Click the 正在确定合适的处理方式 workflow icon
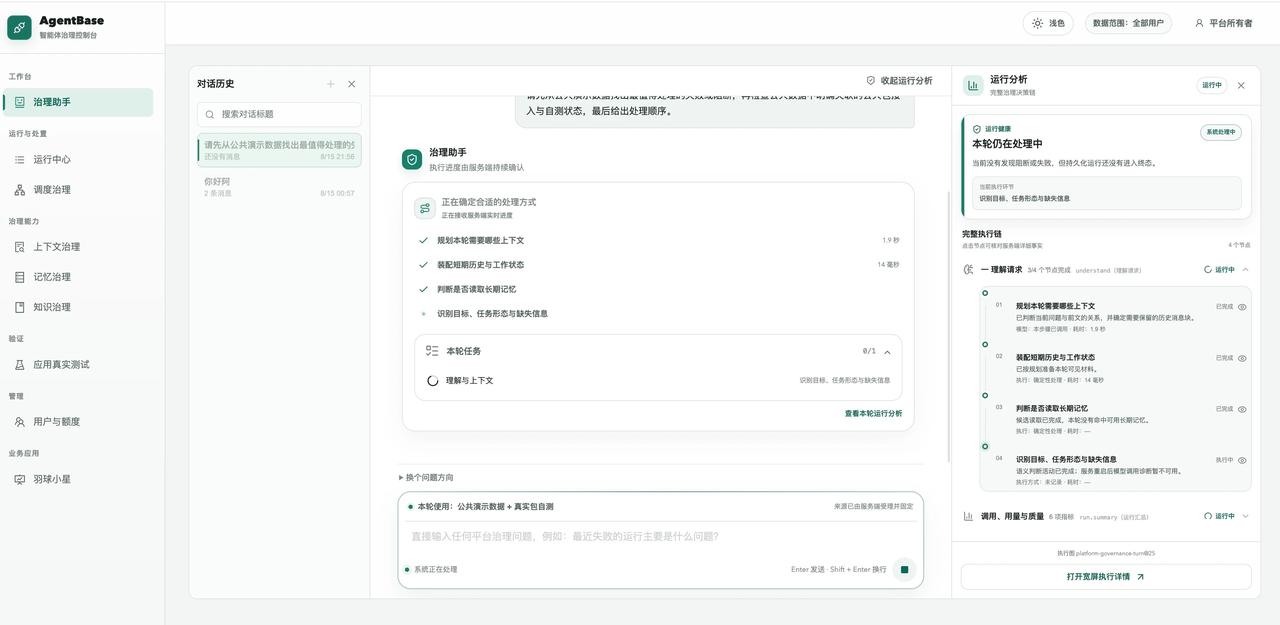 425,208
